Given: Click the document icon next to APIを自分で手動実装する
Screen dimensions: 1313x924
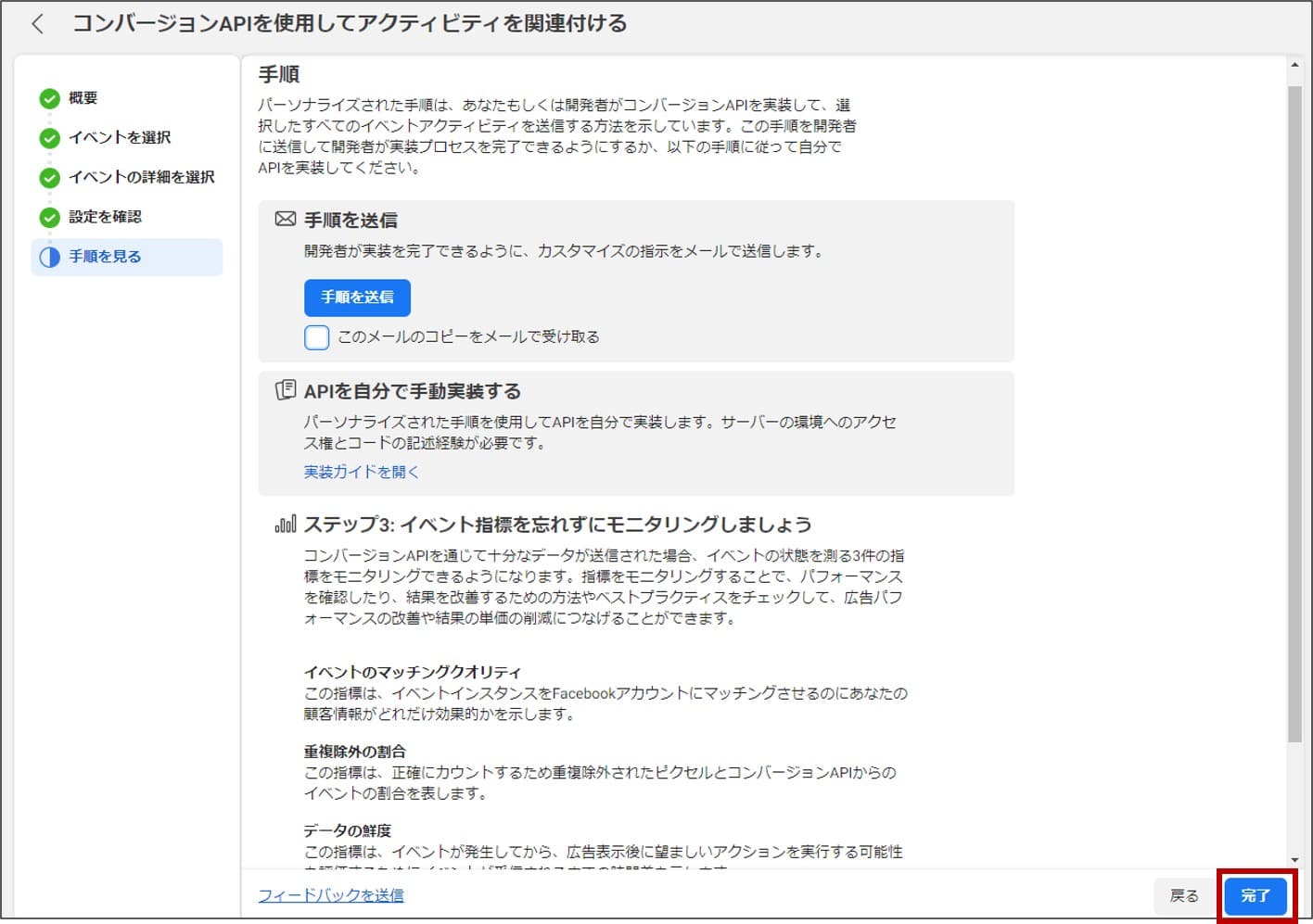Looking at the screenshot, I should [x=286, y=390].
